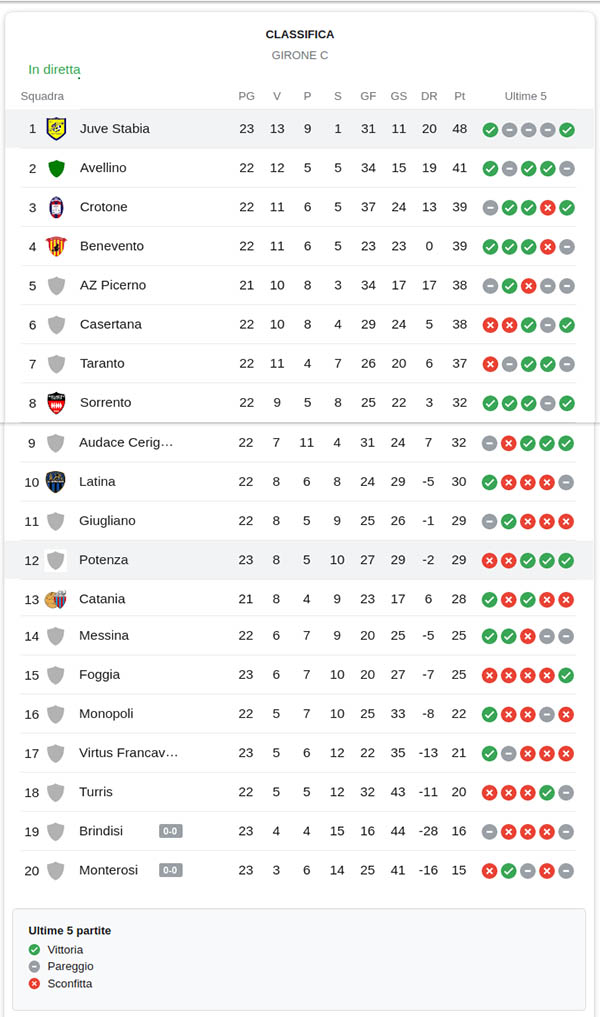This screenshot has width=600, height=1017.
Task: Open the In diretta tab
Action: coord(54,70)
